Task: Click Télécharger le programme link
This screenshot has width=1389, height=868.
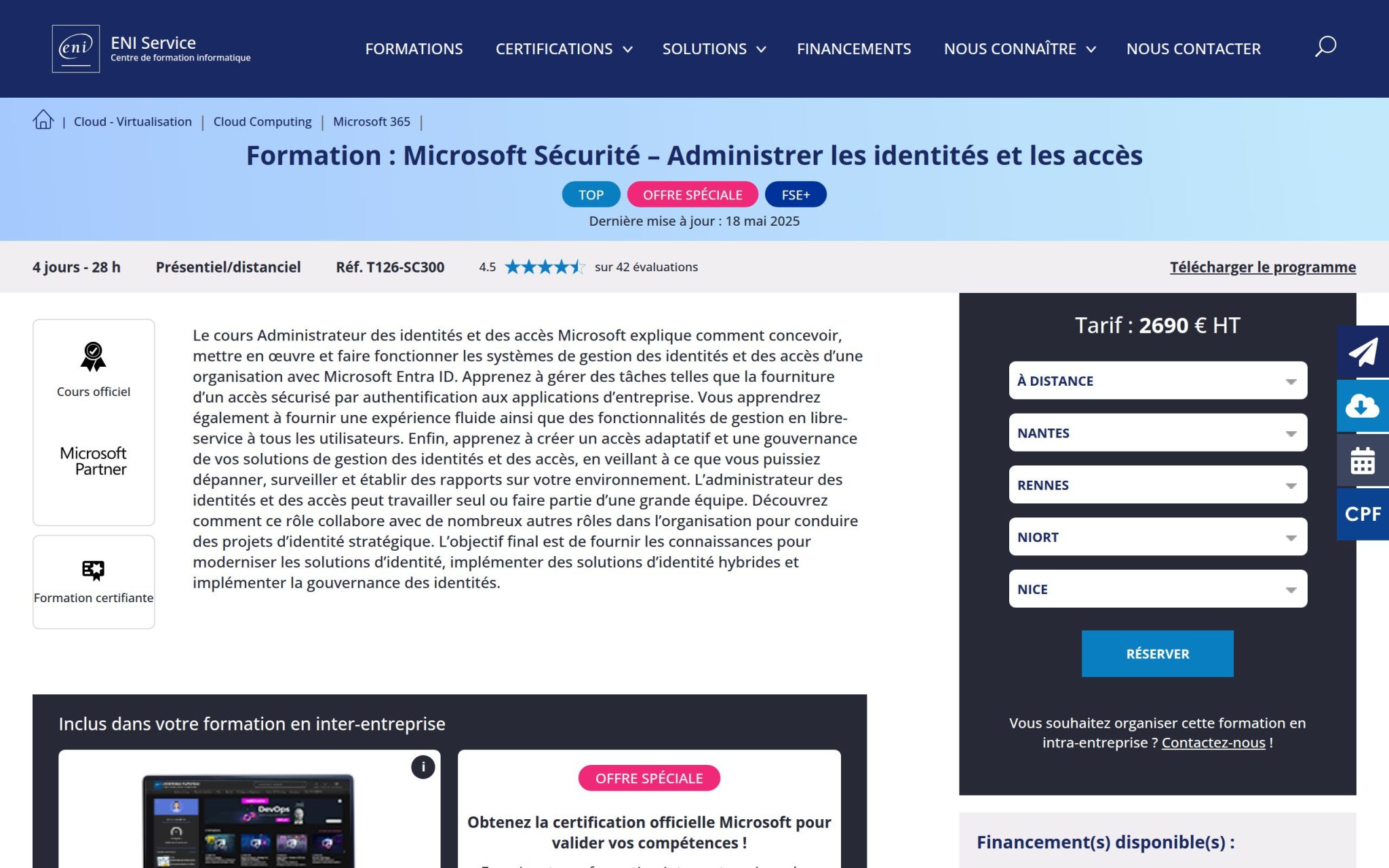Action: [1263, 267]
